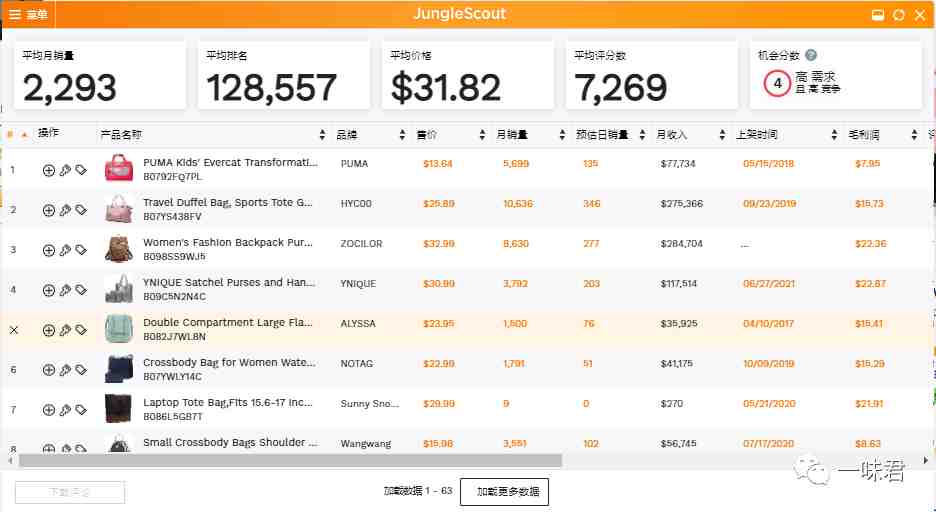The width and height of the screenshot is (936, 512).
Task: Click monthly revenue $275,366
Action: click(x=682, y=203)
